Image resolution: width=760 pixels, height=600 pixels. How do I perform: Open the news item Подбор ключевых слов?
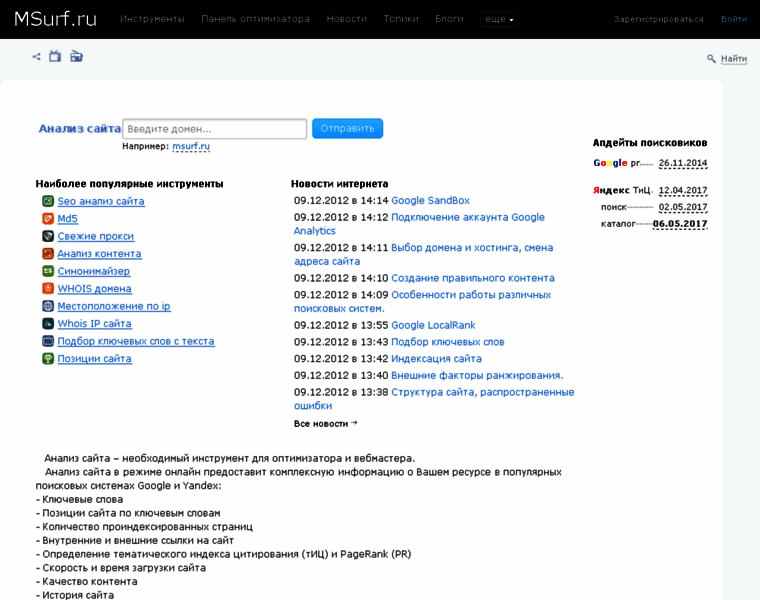(448, 342)
